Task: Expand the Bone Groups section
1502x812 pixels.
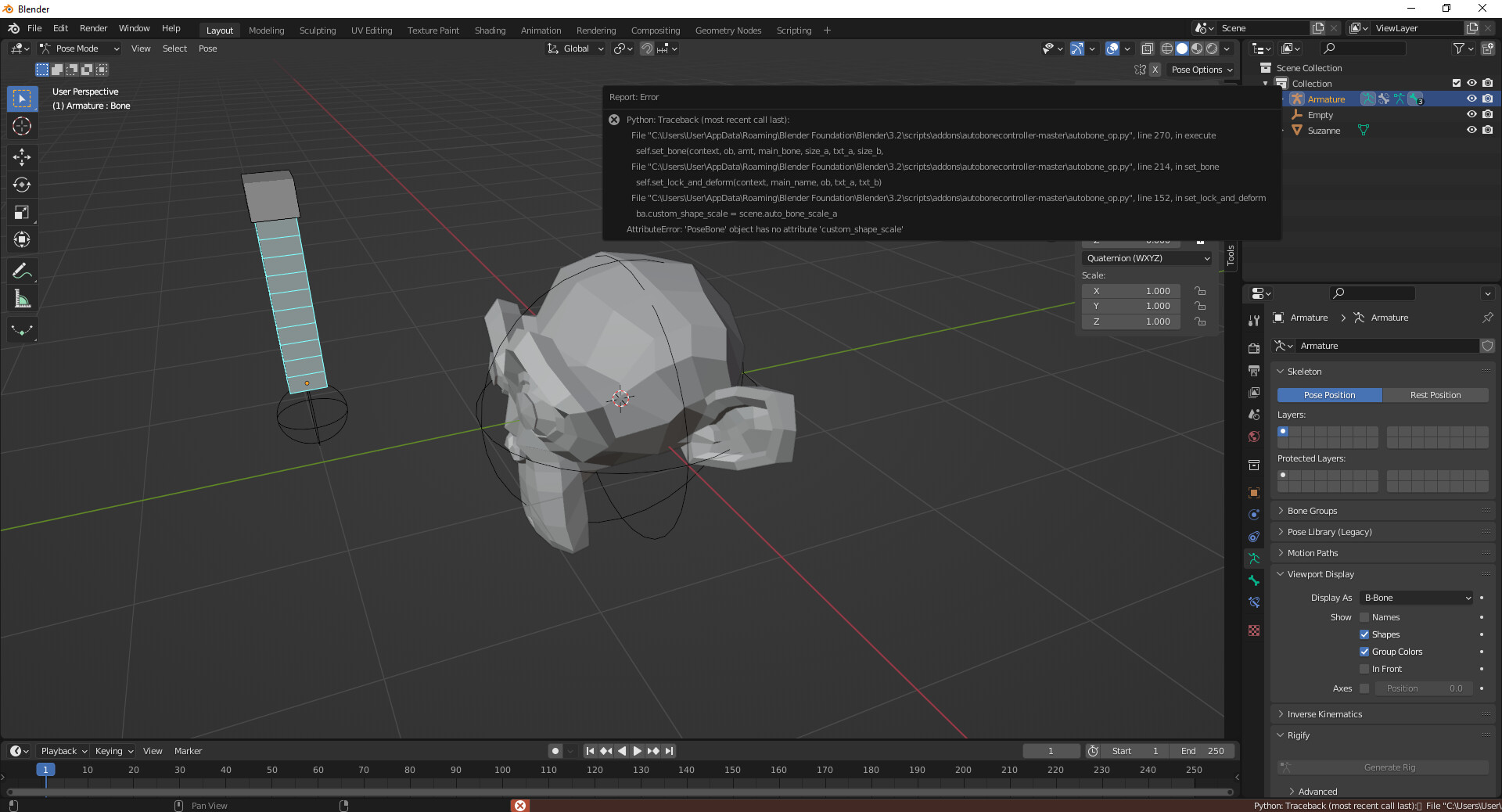Action: point(1311,510)
